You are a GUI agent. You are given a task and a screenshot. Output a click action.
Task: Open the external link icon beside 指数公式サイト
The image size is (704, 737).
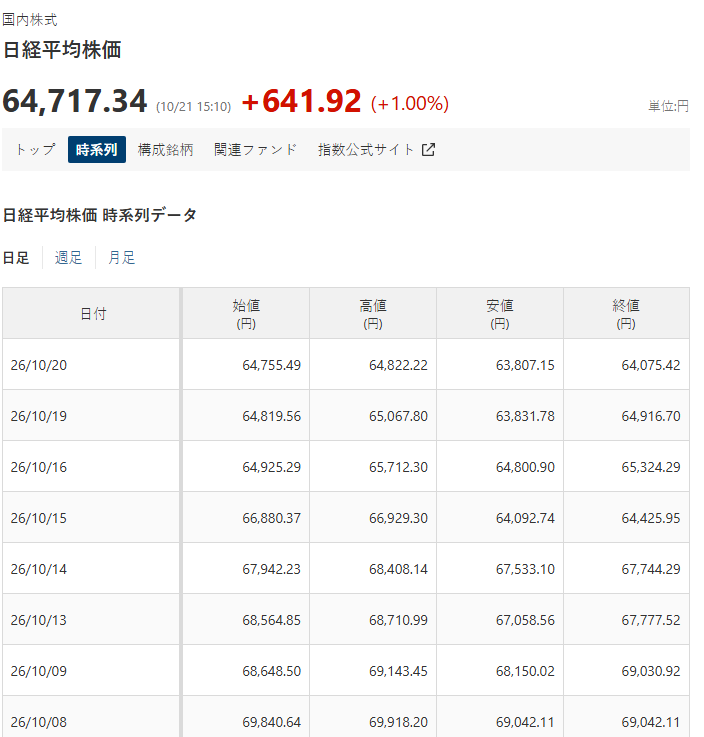428,150
